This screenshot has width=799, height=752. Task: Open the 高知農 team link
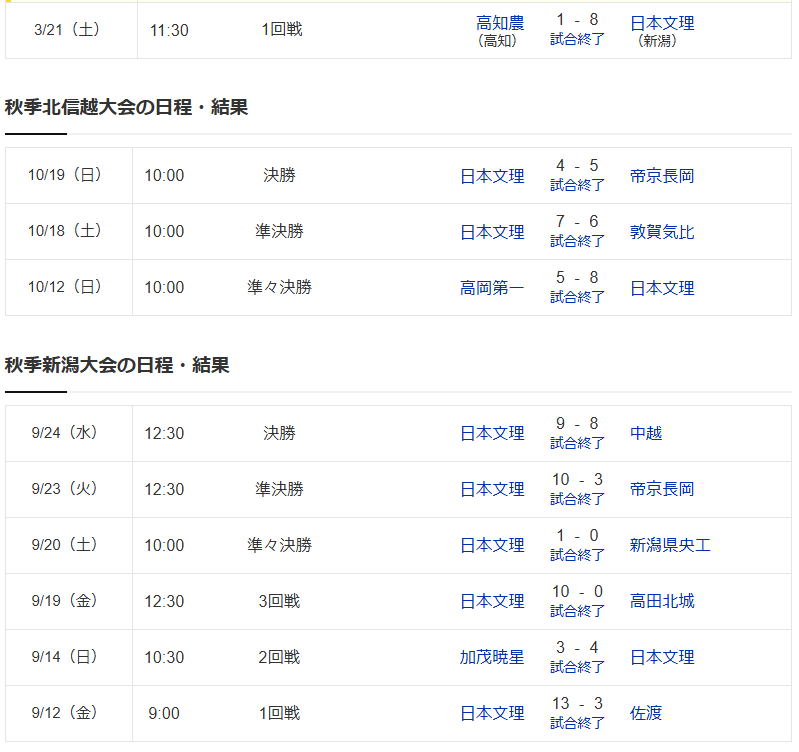click(x=500, y=23)
